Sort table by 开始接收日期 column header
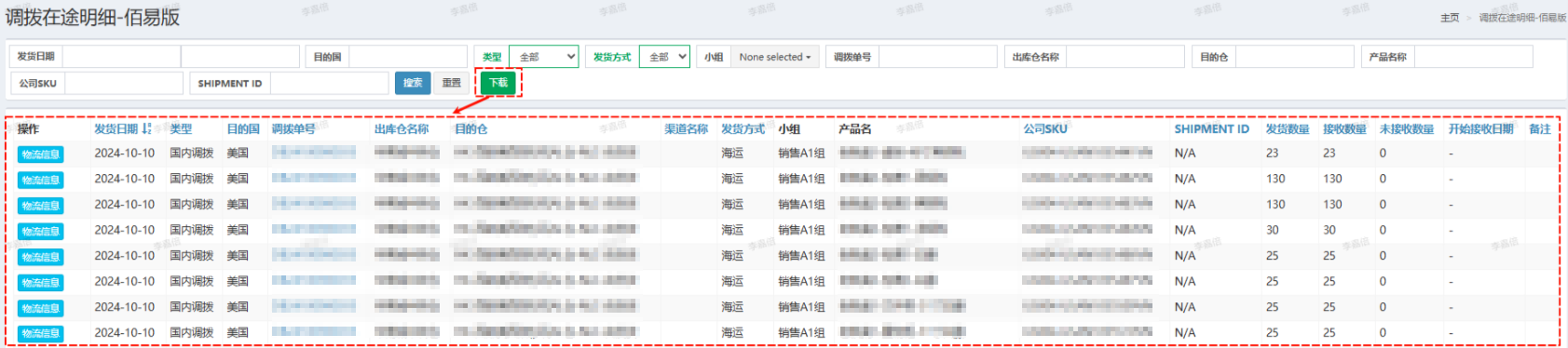 [x=1480, y=129]
